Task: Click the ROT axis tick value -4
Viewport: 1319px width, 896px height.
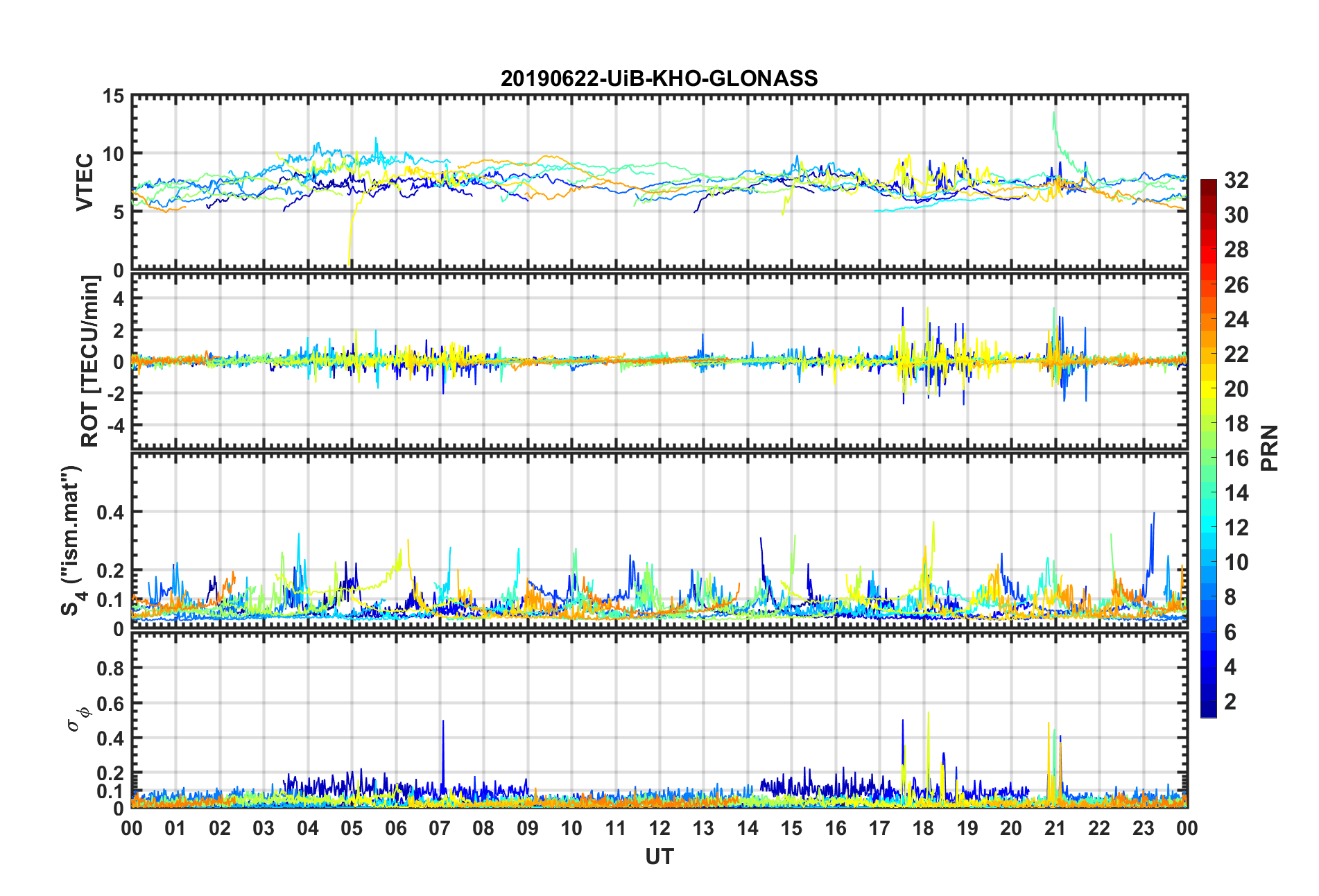Action: tap(115, 424)
